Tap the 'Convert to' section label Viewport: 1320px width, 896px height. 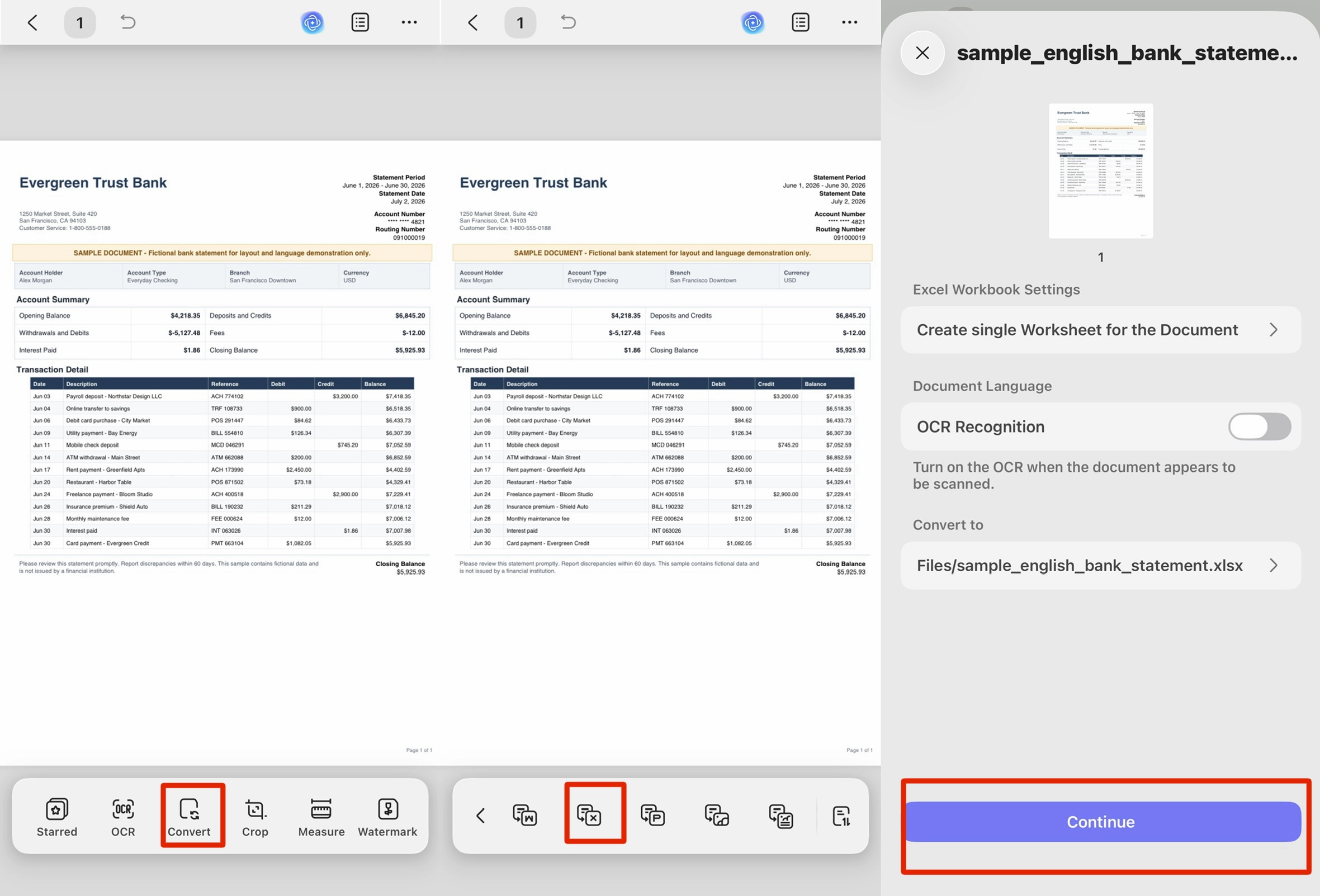click(x=948, y=525)
